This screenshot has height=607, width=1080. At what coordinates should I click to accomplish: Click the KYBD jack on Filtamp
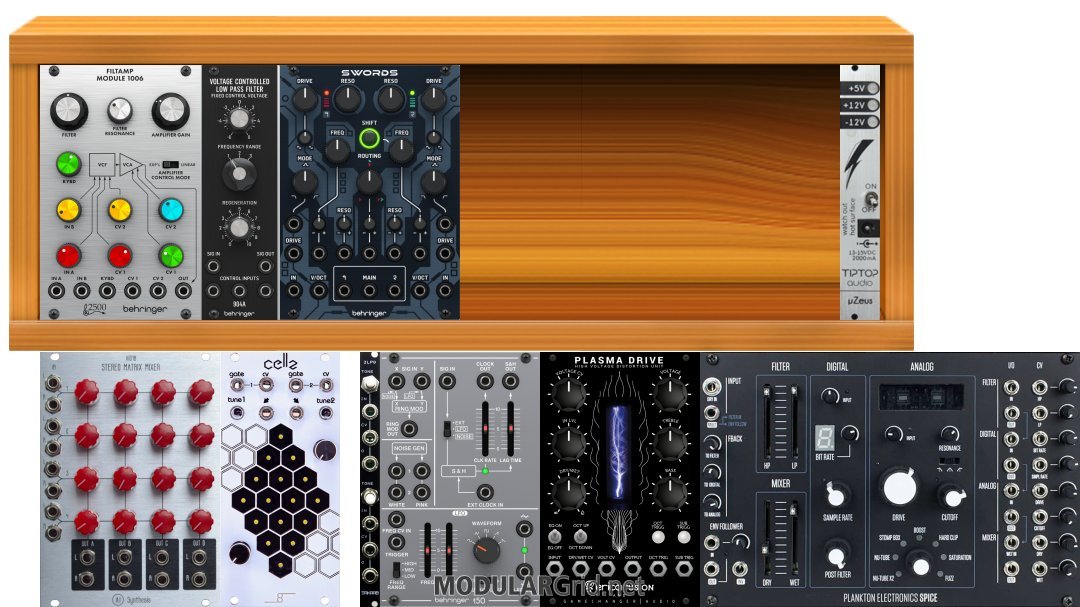(107, 291)
